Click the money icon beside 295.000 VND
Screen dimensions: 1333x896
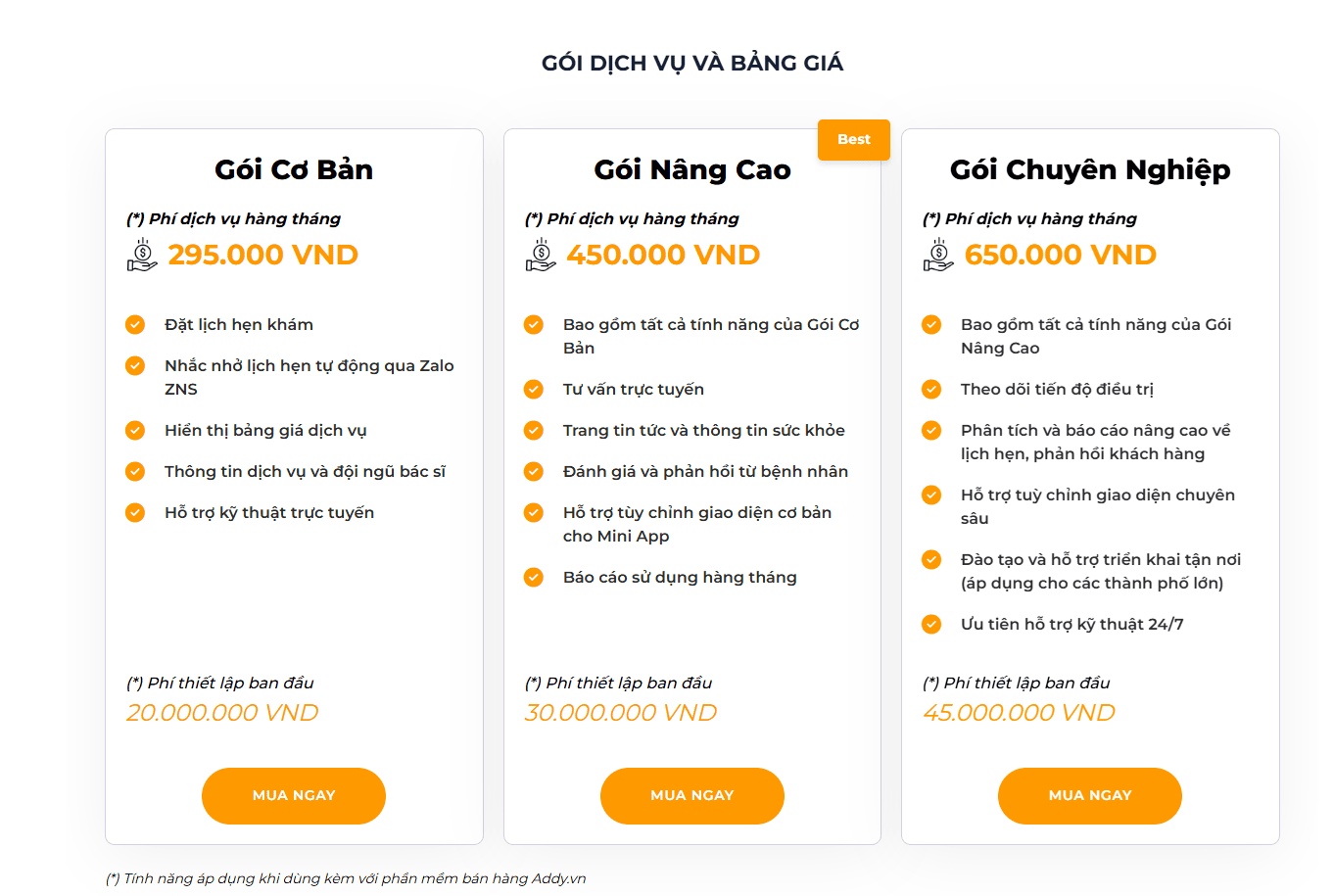pyautogui.click(x=142, y=255)
